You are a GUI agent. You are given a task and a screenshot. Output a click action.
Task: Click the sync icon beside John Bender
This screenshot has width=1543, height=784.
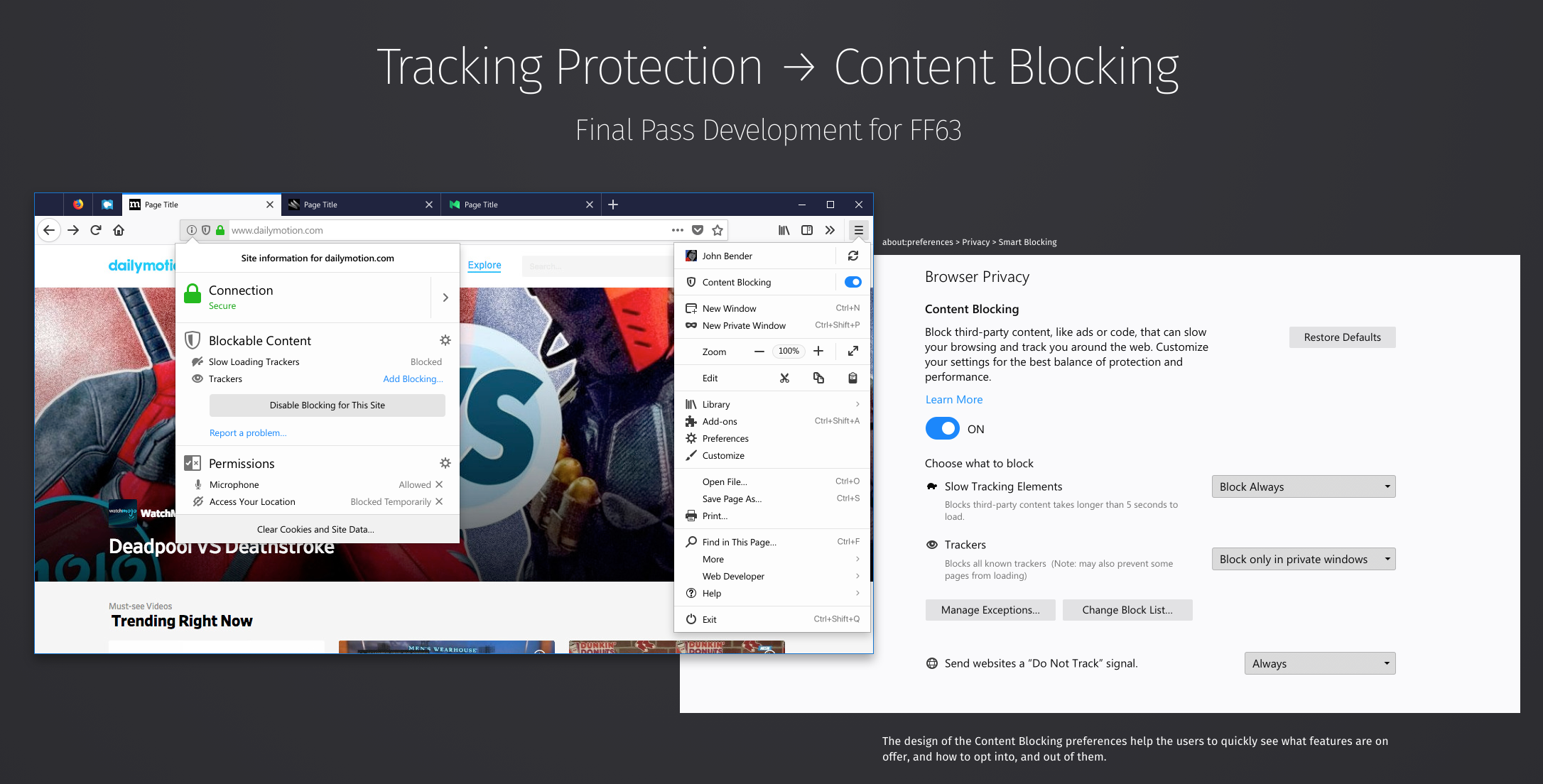[853, 256]
